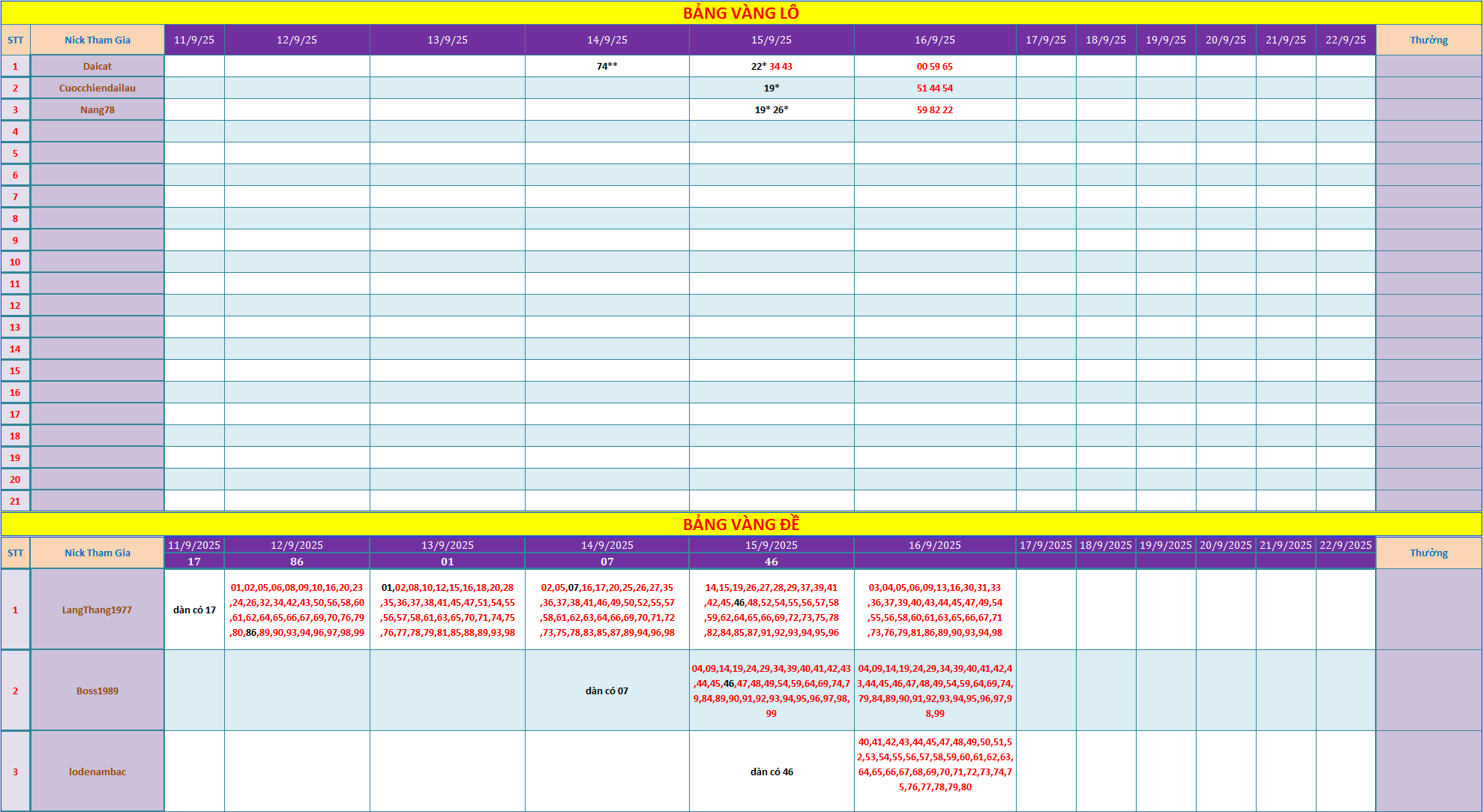This screenshot has height=812, width=1483.
Task: Select row number 21 in Lô table
Action: (15, 501)
